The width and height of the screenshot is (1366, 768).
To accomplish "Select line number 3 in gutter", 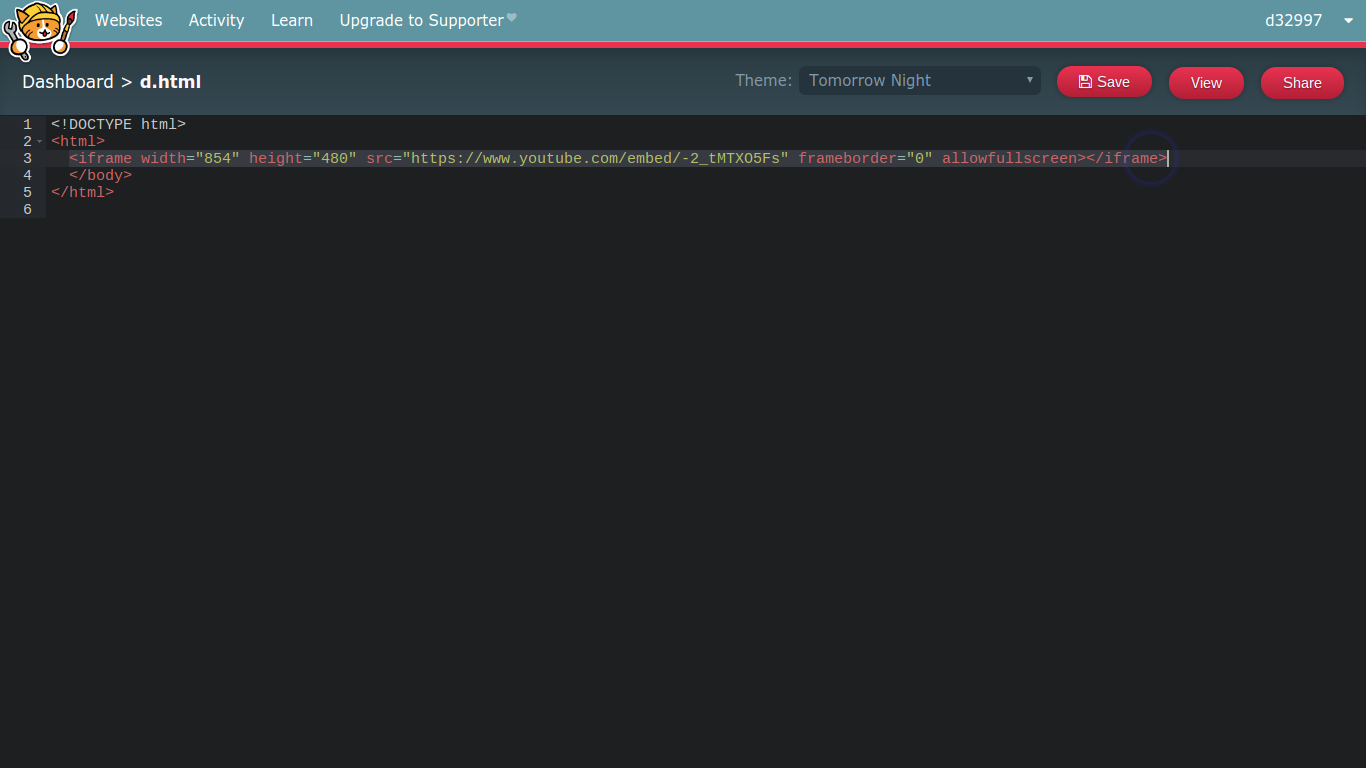I will [x=28, y=159].
